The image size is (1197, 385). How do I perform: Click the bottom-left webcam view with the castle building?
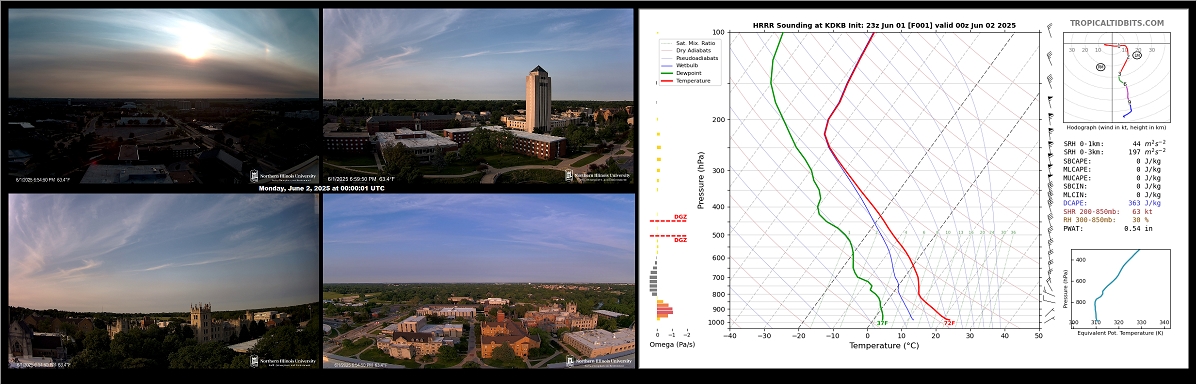pyautogui.click(x=163, y=281)
